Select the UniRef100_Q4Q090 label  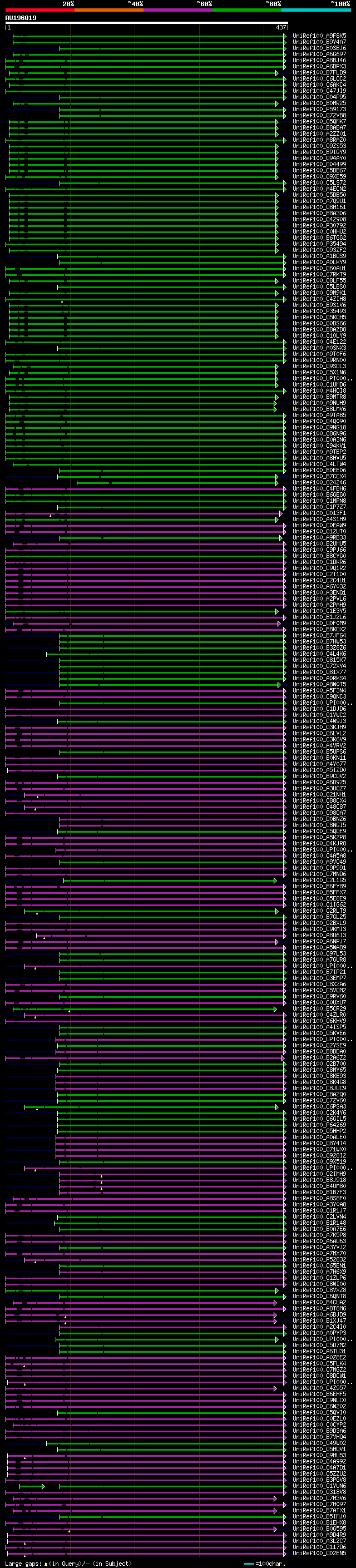pyautogui.click(x=319, y=421)
